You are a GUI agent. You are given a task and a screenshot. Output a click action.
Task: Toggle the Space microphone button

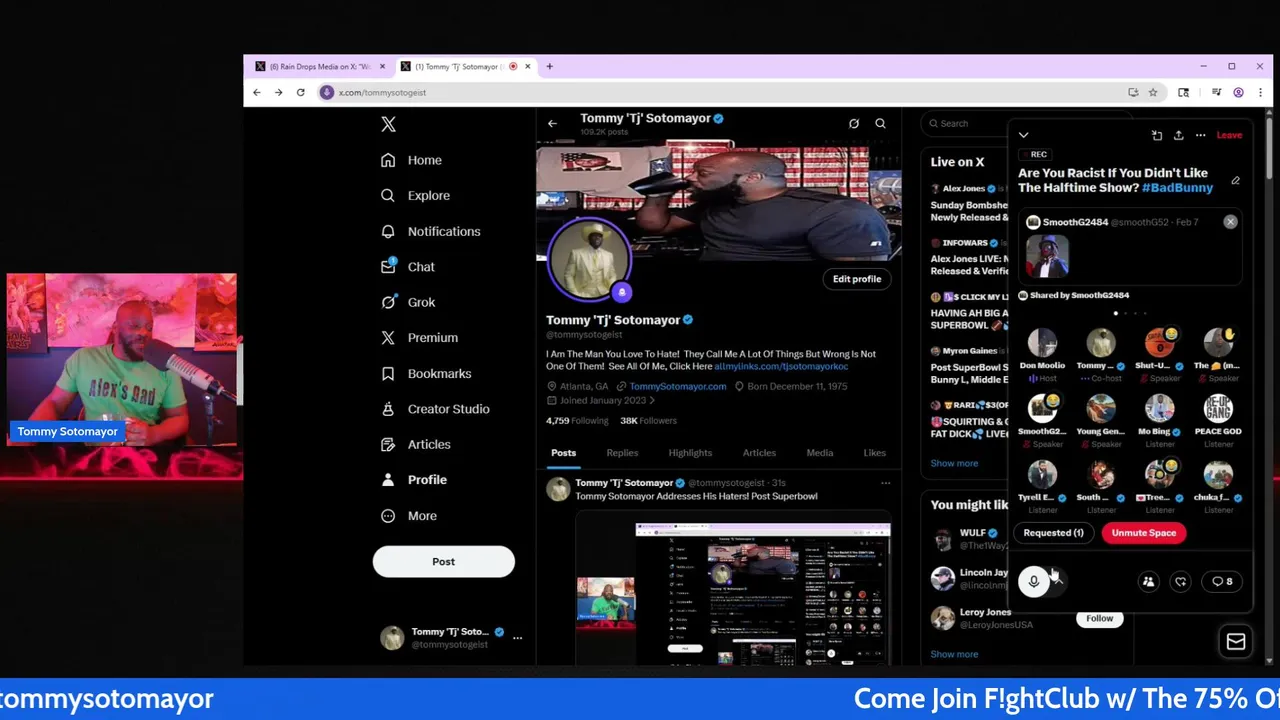click(x=1034, y=581)
